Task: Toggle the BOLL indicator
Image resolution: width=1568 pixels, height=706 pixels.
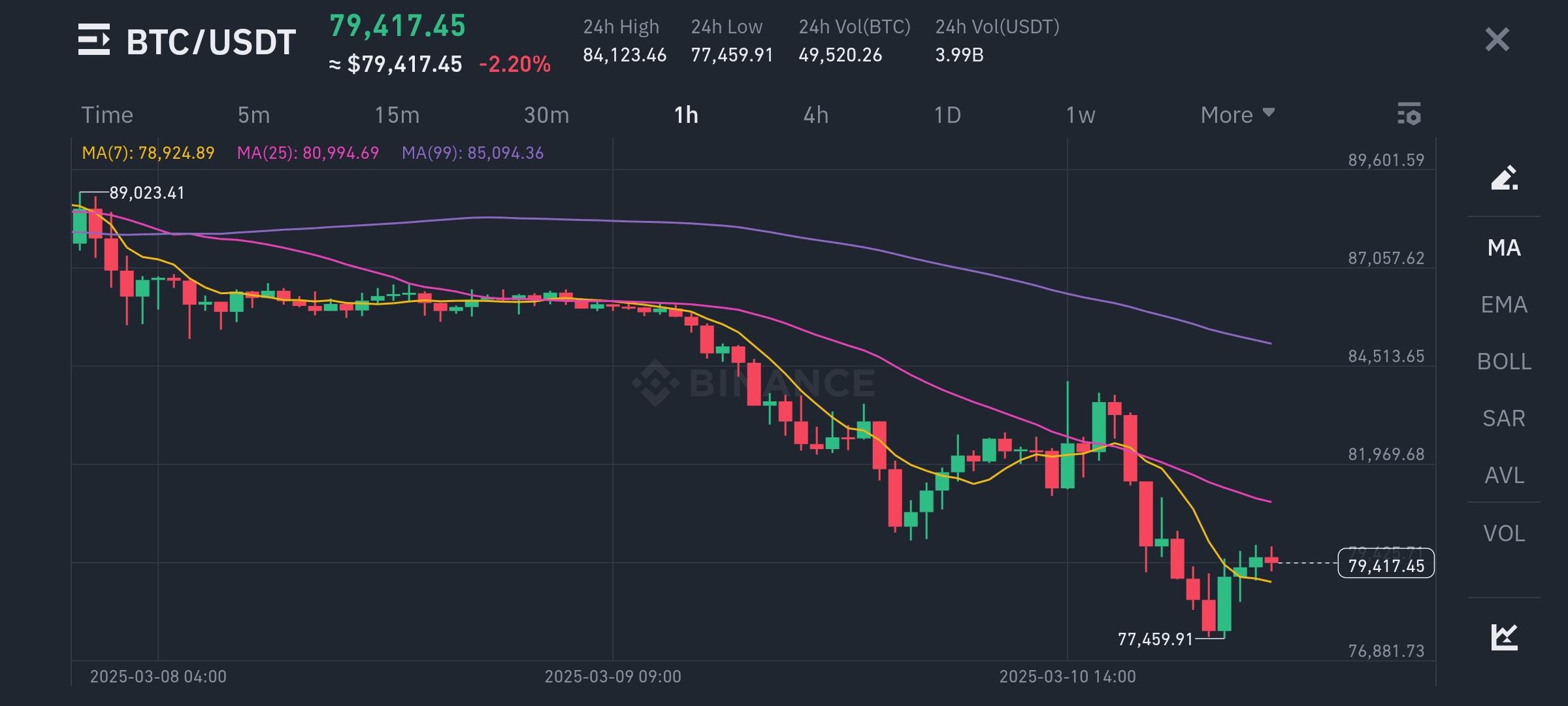Action: (x=1504, y=361)
